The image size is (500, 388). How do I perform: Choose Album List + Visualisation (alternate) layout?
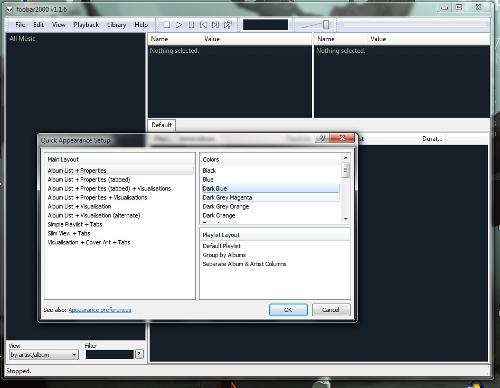point(94,216)
